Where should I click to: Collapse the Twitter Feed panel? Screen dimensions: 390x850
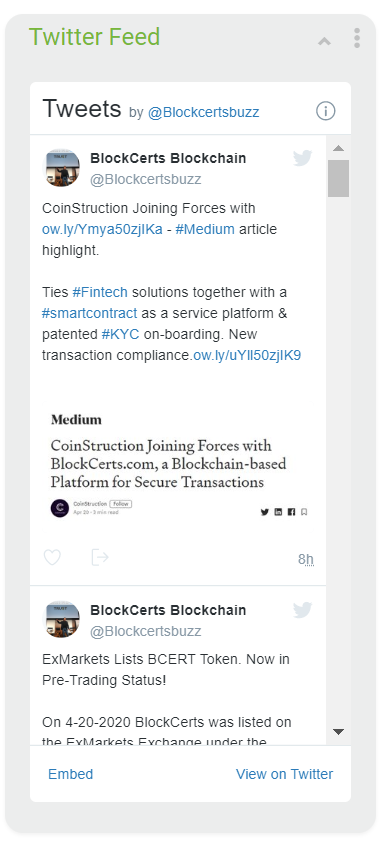(x=324, y=41)
